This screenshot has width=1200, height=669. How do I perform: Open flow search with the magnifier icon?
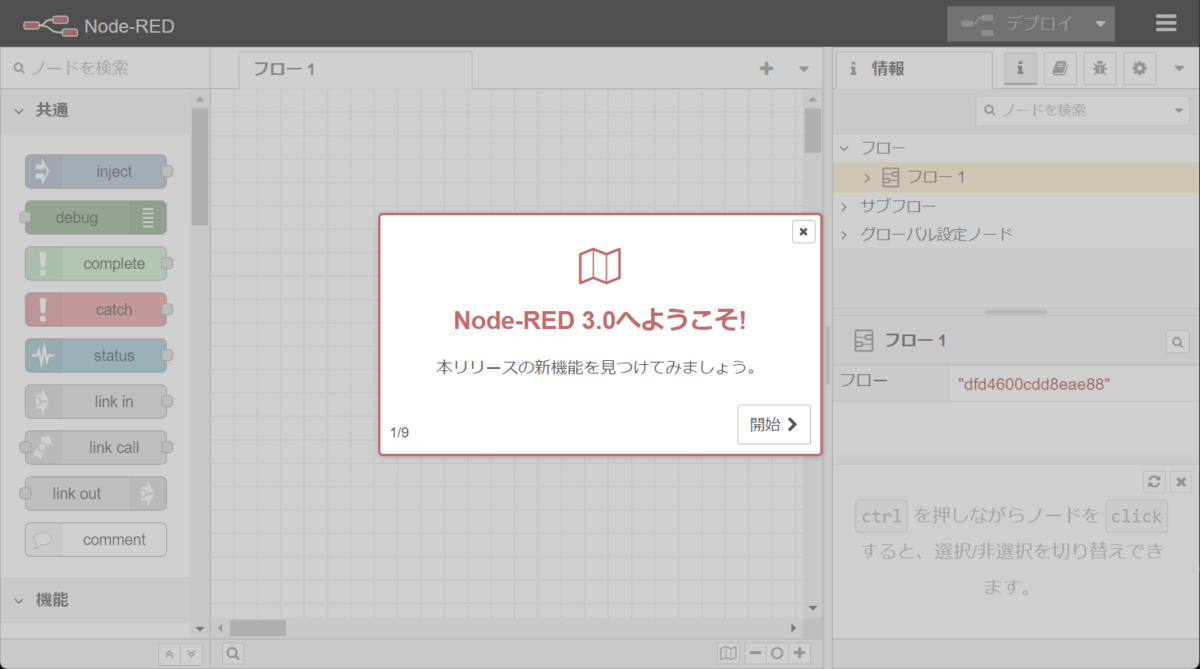[232, 653]
